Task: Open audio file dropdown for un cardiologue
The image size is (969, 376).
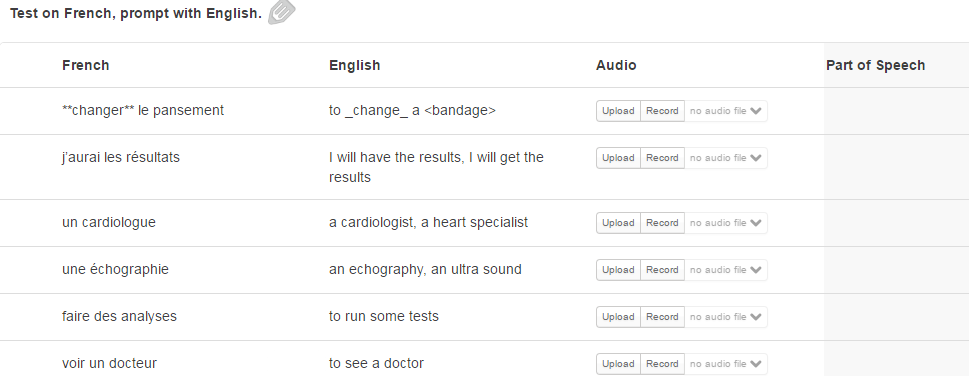Action: pyautogui.click(x=726, y=223)
